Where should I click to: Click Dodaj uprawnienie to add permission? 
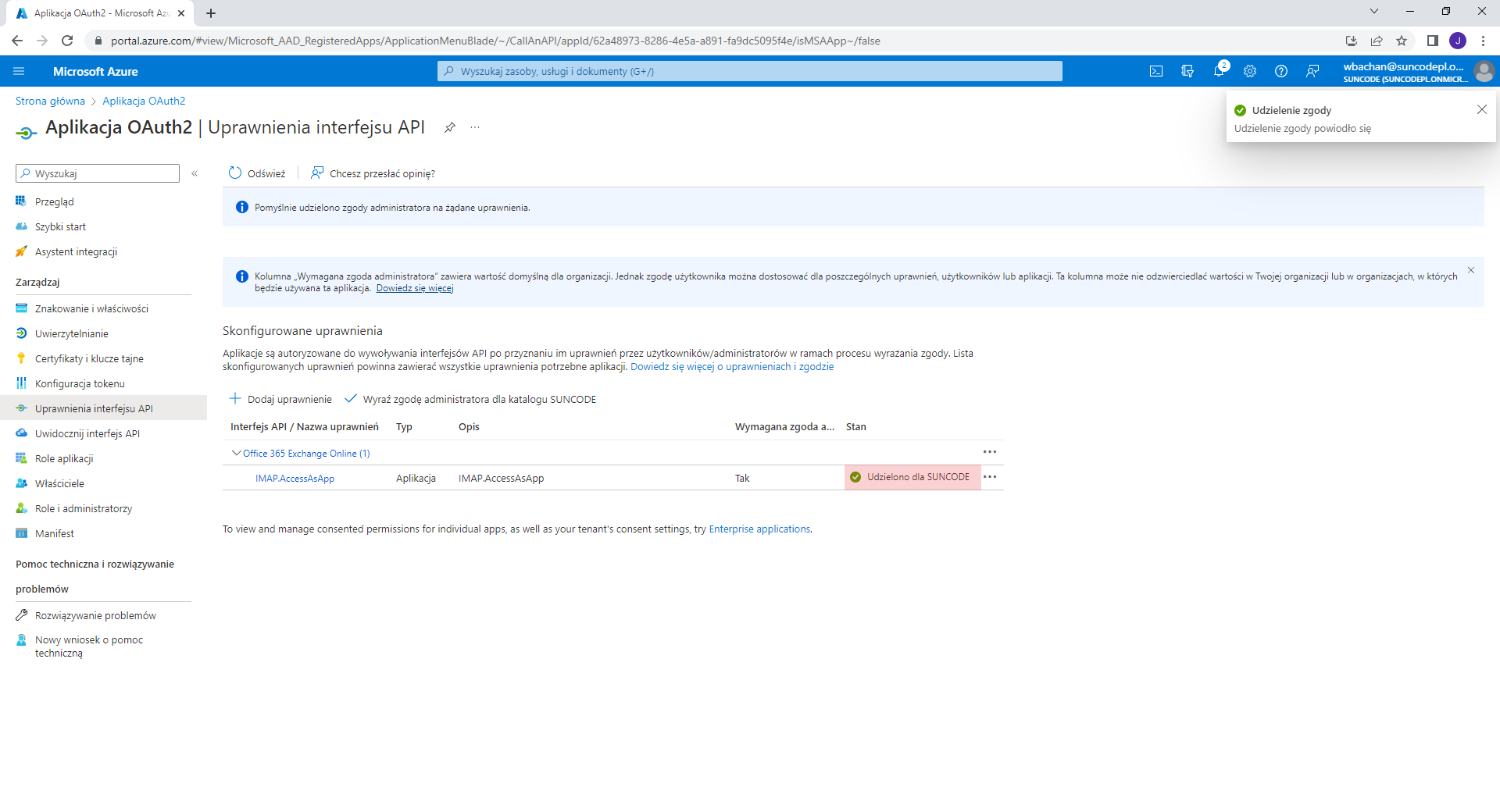click(x=280, y=399)
